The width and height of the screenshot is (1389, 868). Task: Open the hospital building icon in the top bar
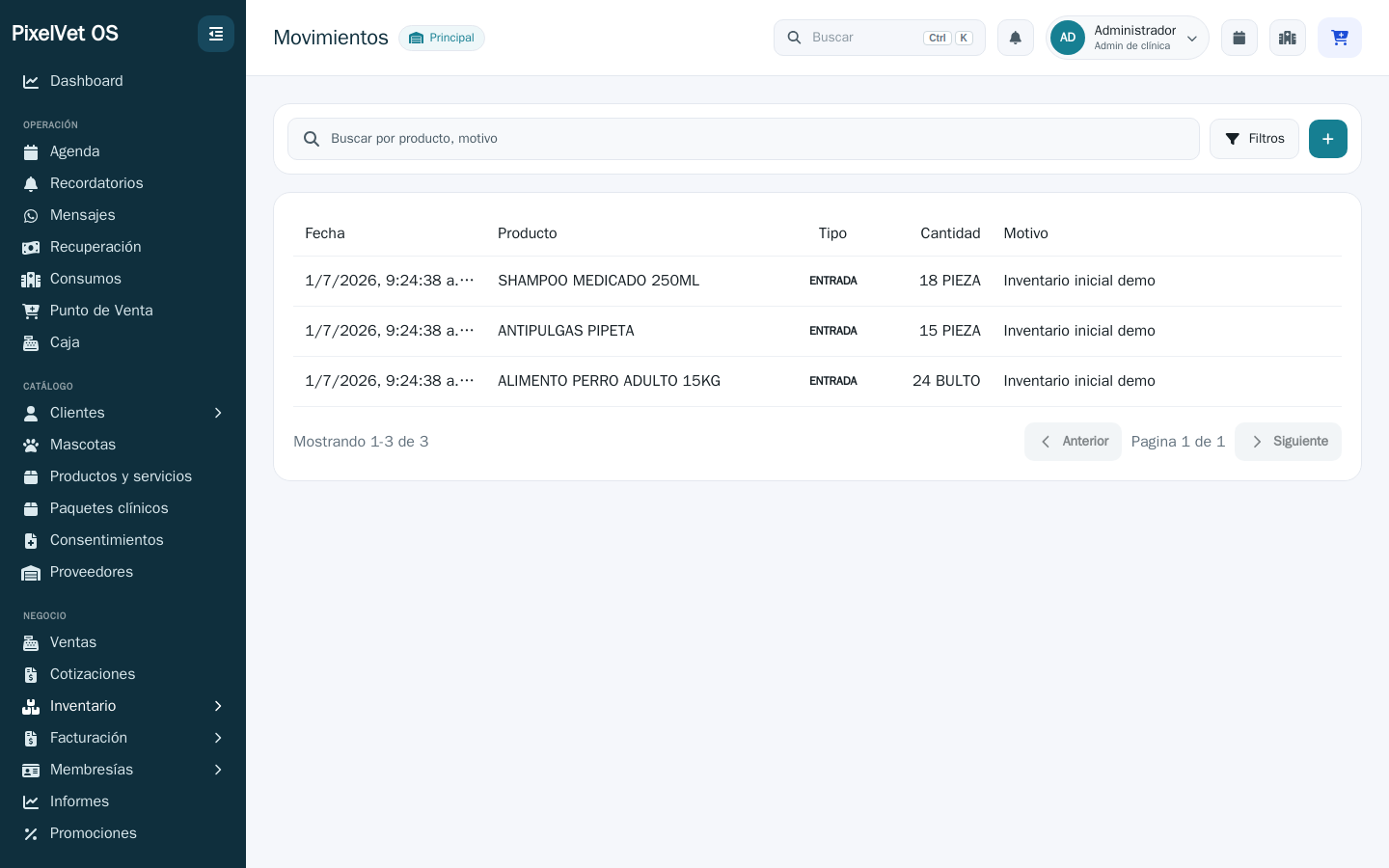1288,38
